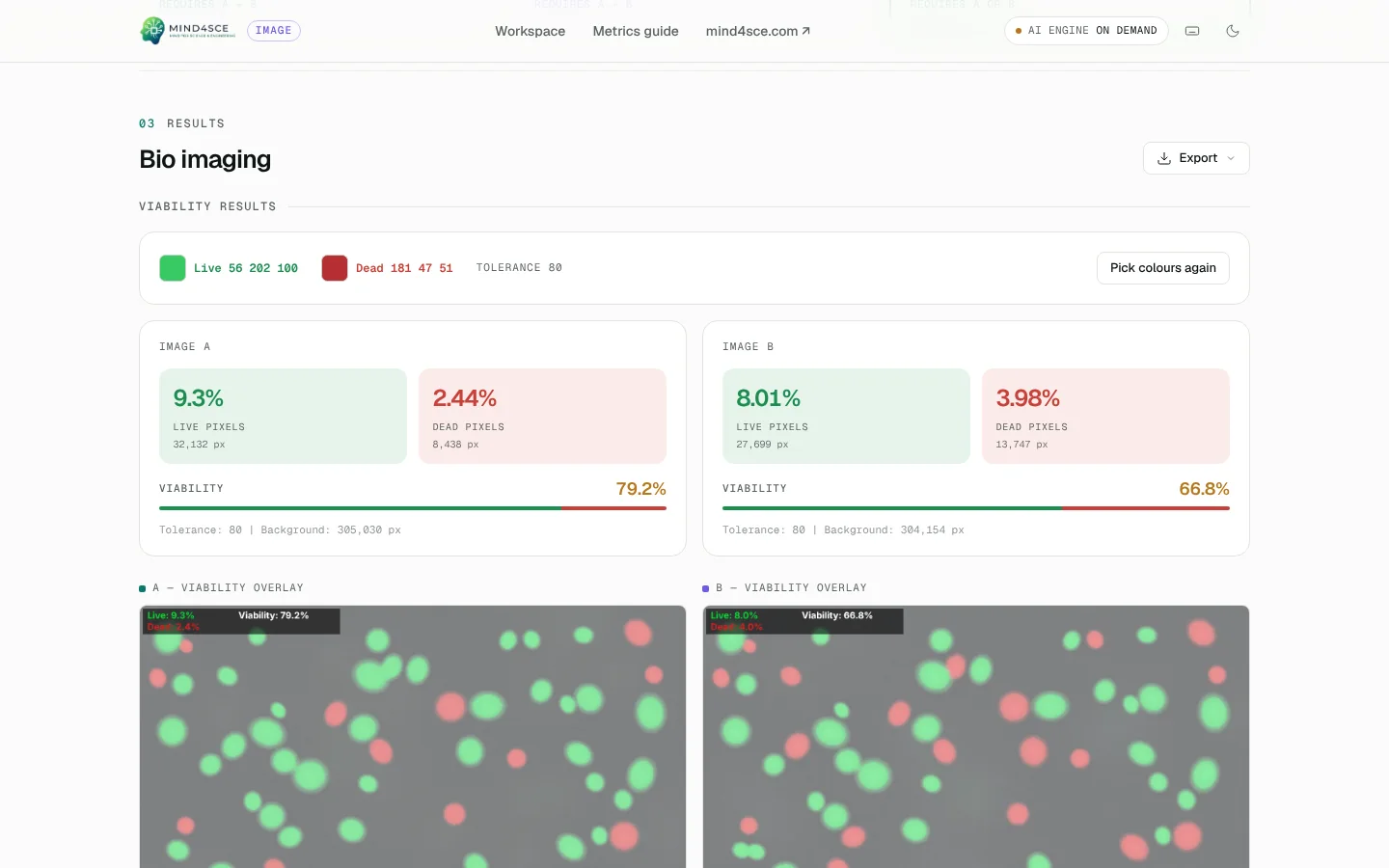Viewport: 1389px width, 868px height.
Task: Open the Metrics guide
Action: (x=636, y=31)
